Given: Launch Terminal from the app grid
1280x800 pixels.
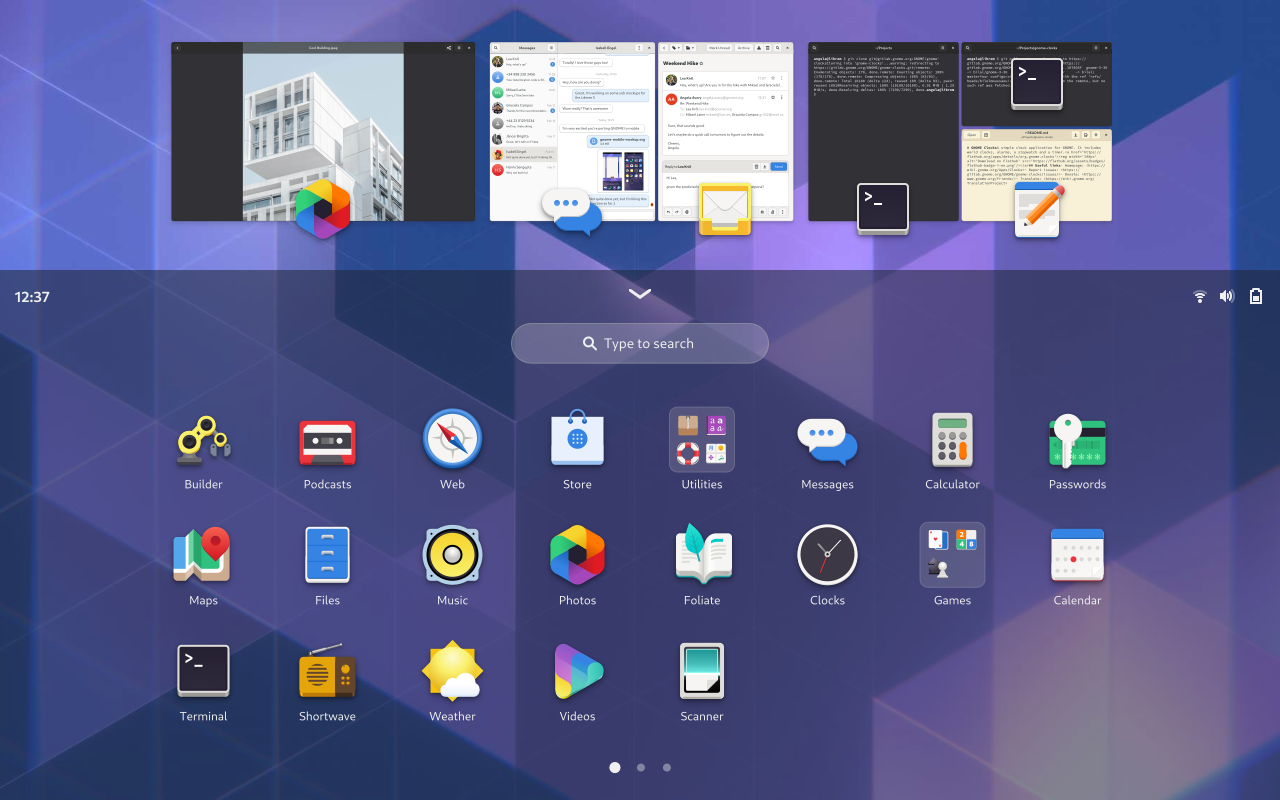Looking at the screenshot, I should coord(203,672).
